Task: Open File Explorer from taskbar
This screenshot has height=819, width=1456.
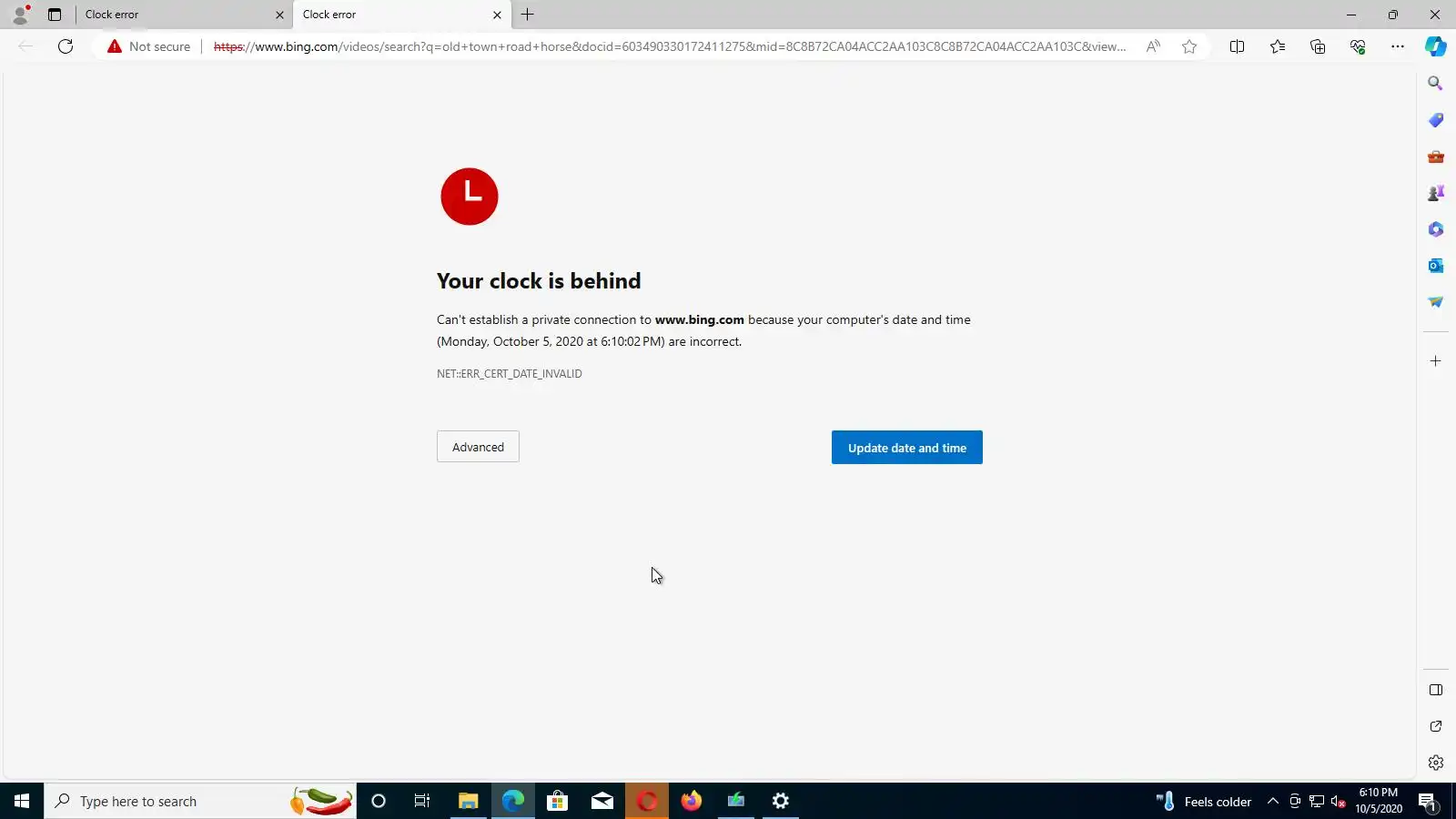Action: pyautogui.click(x=468, y=801)
